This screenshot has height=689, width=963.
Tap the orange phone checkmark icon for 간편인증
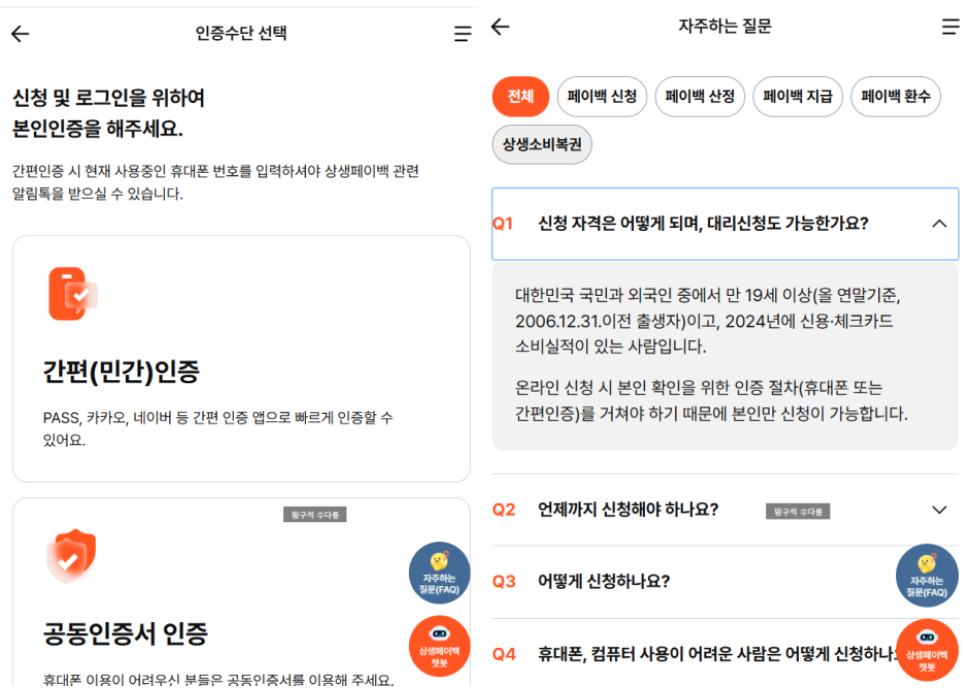[72, 294]
